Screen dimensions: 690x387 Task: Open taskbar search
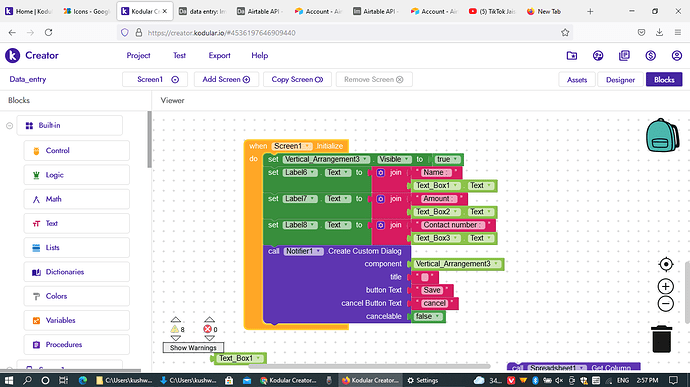pyautogui.click(x=27, y=380)
